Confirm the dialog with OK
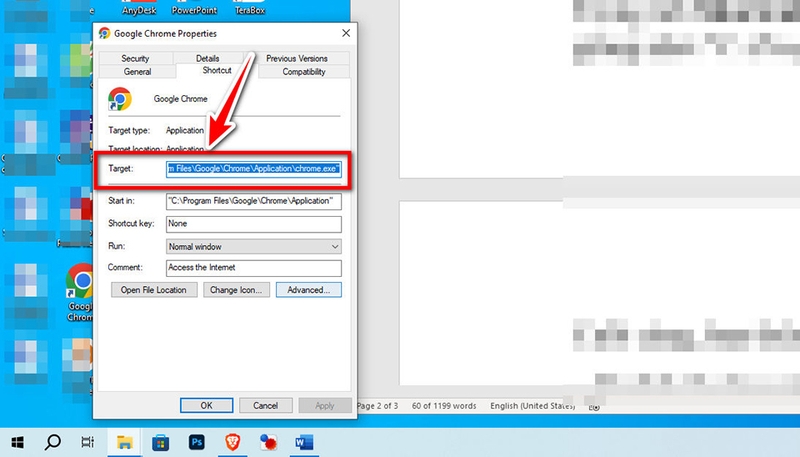This screenshot has width=800, height=457. (x=207, y=405)
